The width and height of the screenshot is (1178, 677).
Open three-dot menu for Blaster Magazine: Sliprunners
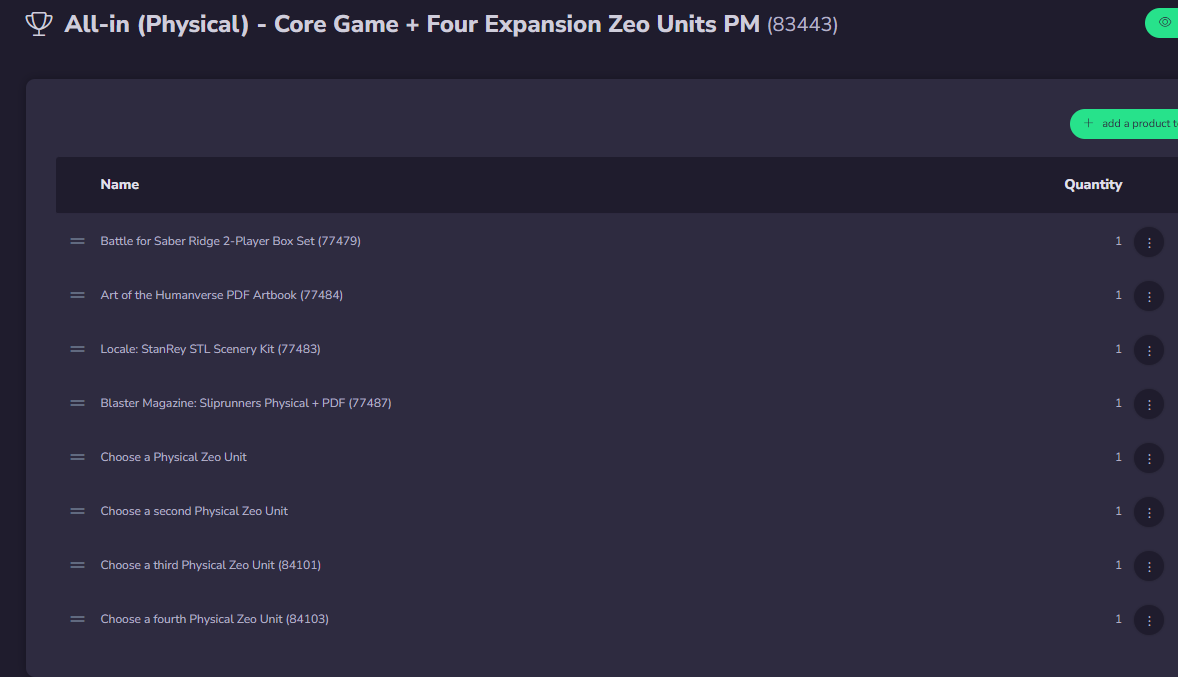click(x=1149, y=404)
